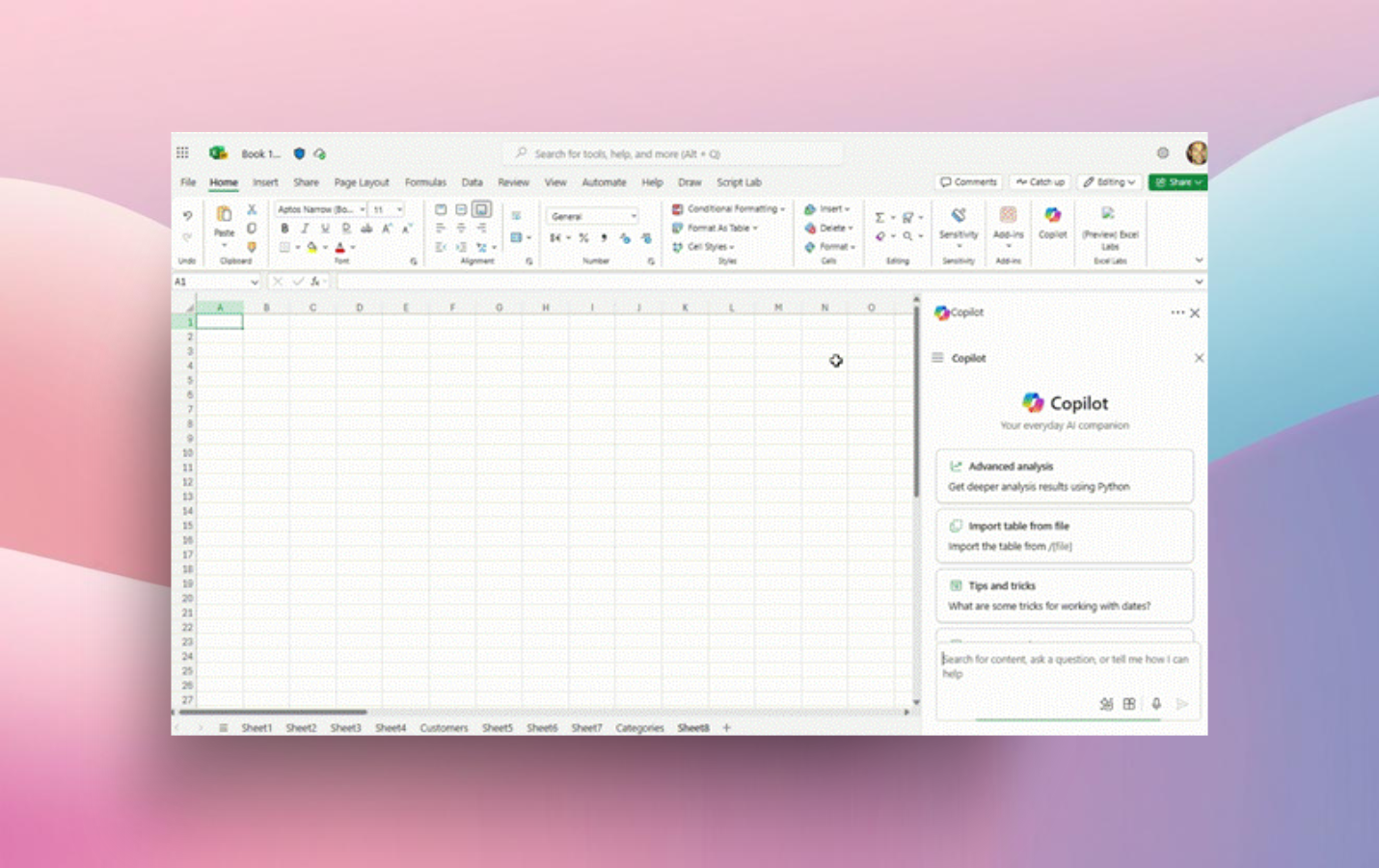Open the Data ribbon tab
1379x868 pixels.
(x=472, y=182)
